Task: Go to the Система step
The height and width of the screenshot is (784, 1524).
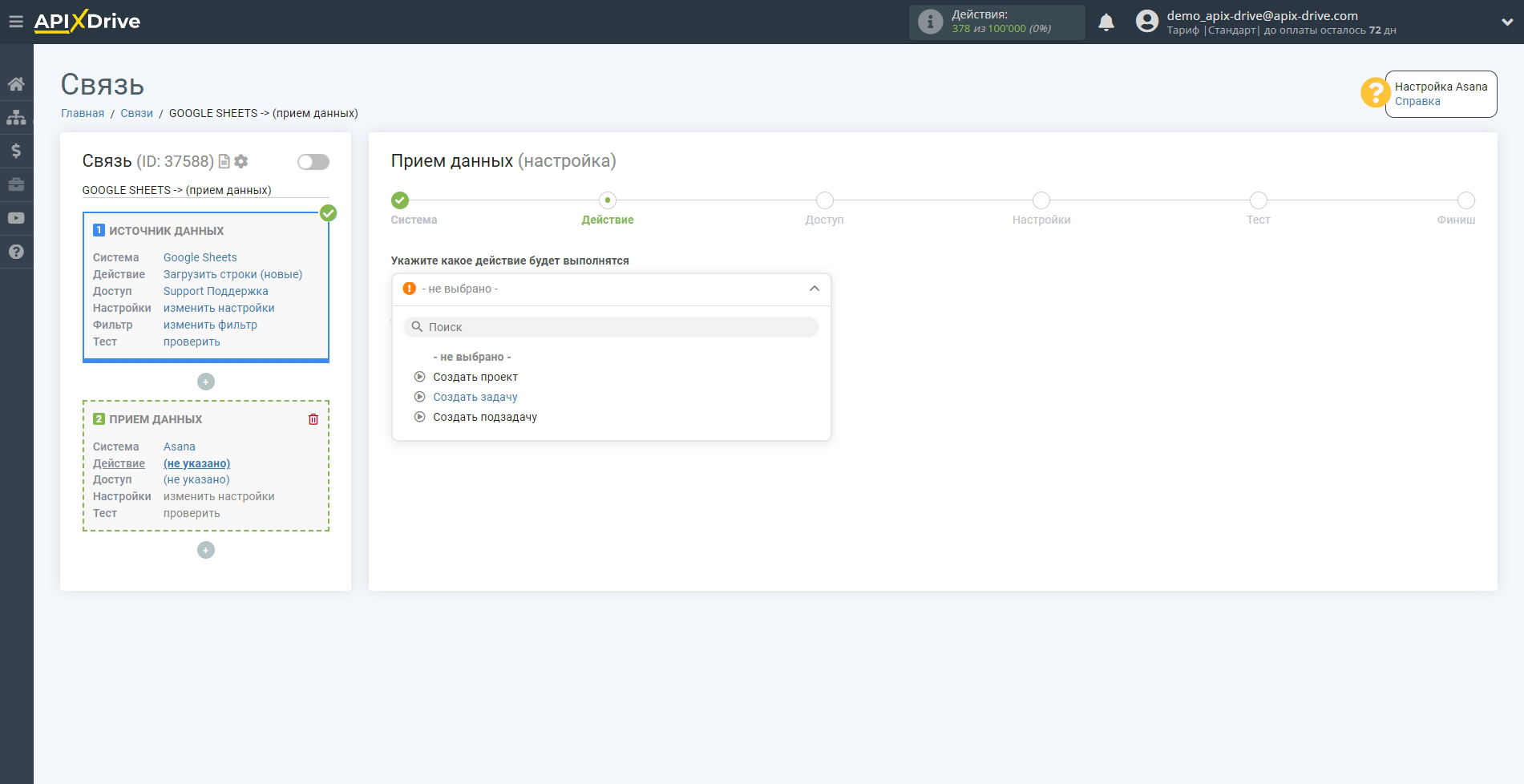Action: pos(400,200)
